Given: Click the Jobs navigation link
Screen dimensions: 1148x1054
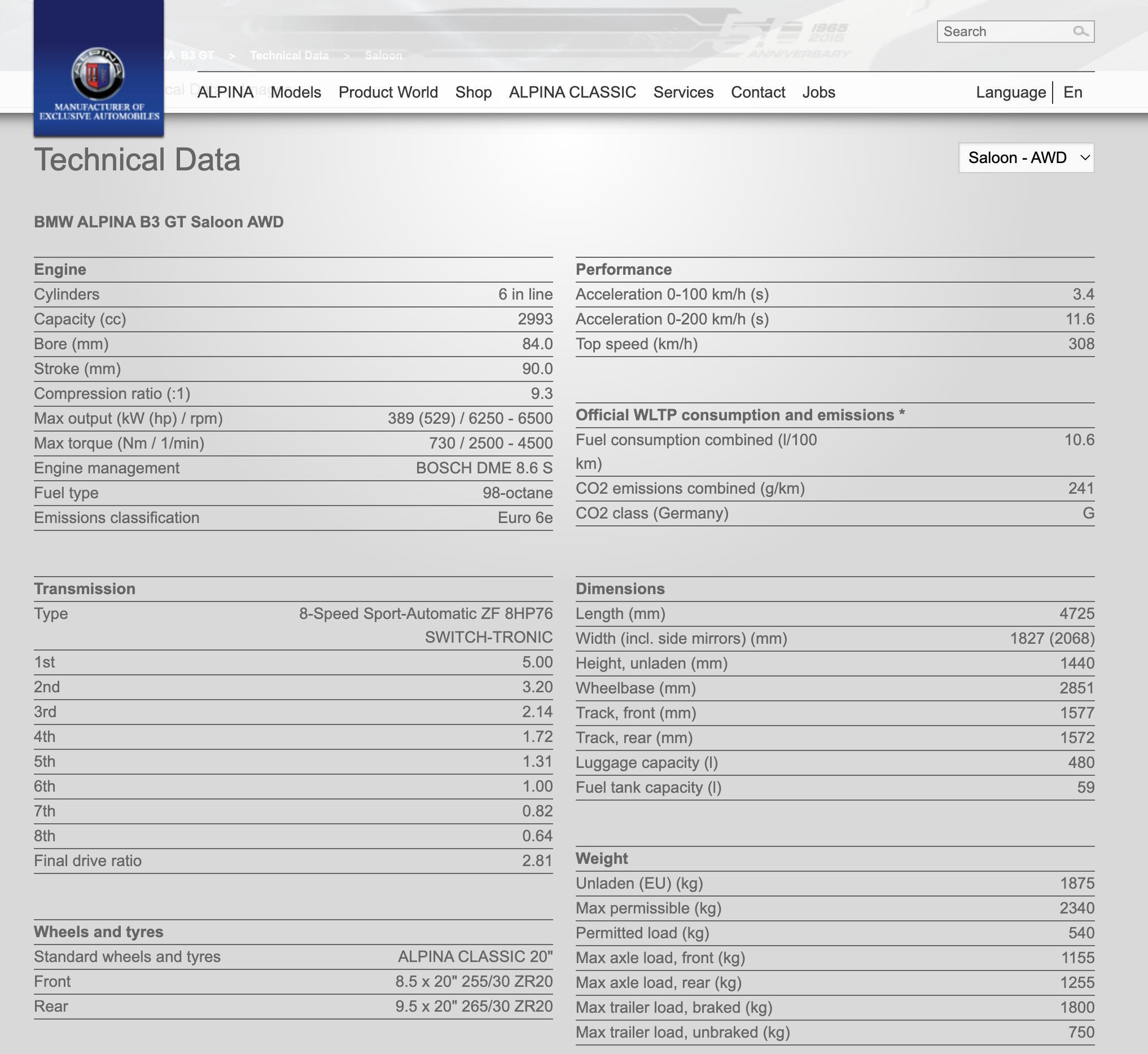Looking at the screenshot, I should [x=818, y=93].
